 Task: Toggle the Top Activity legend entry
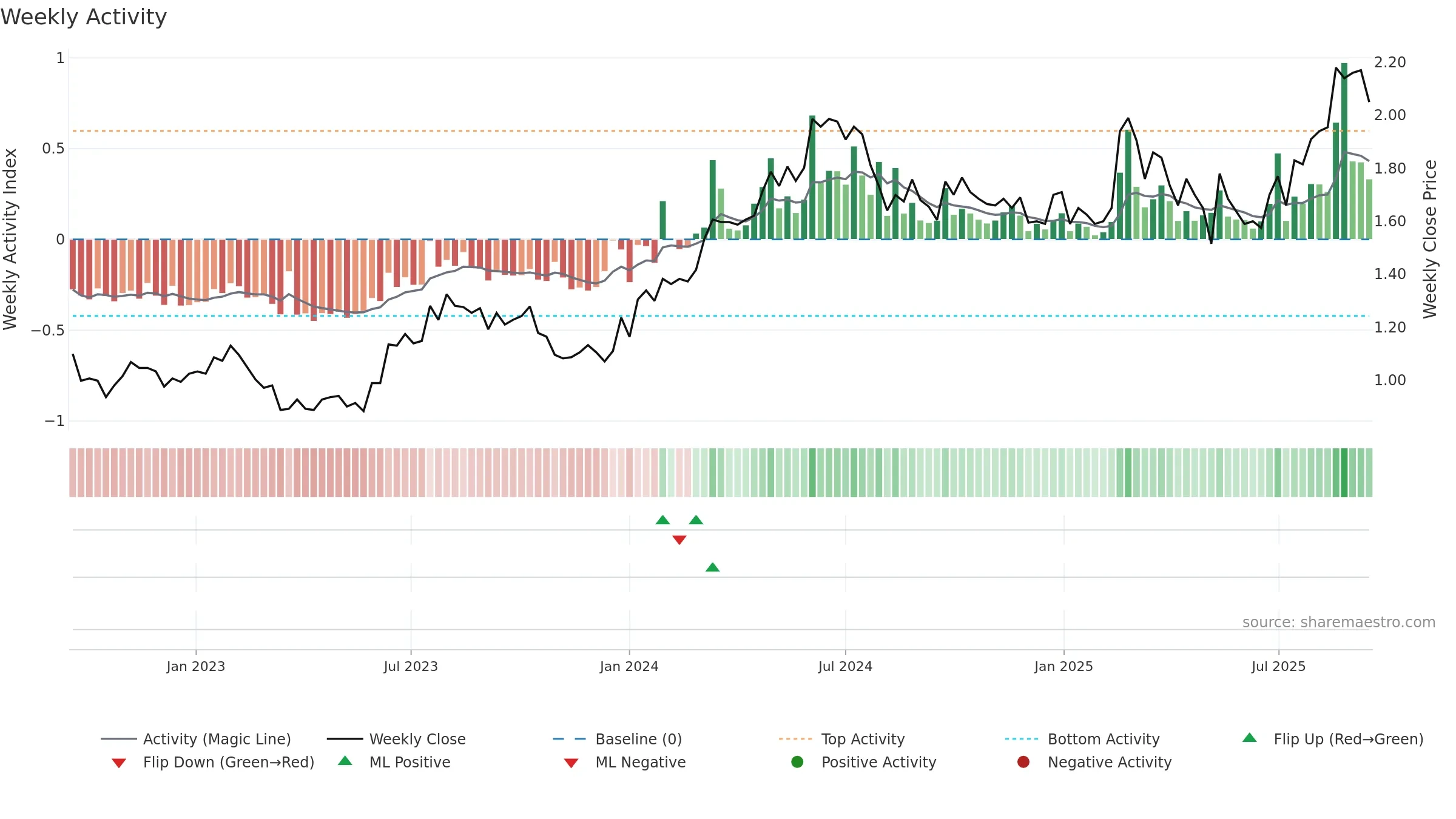click(x=841, y=739)
